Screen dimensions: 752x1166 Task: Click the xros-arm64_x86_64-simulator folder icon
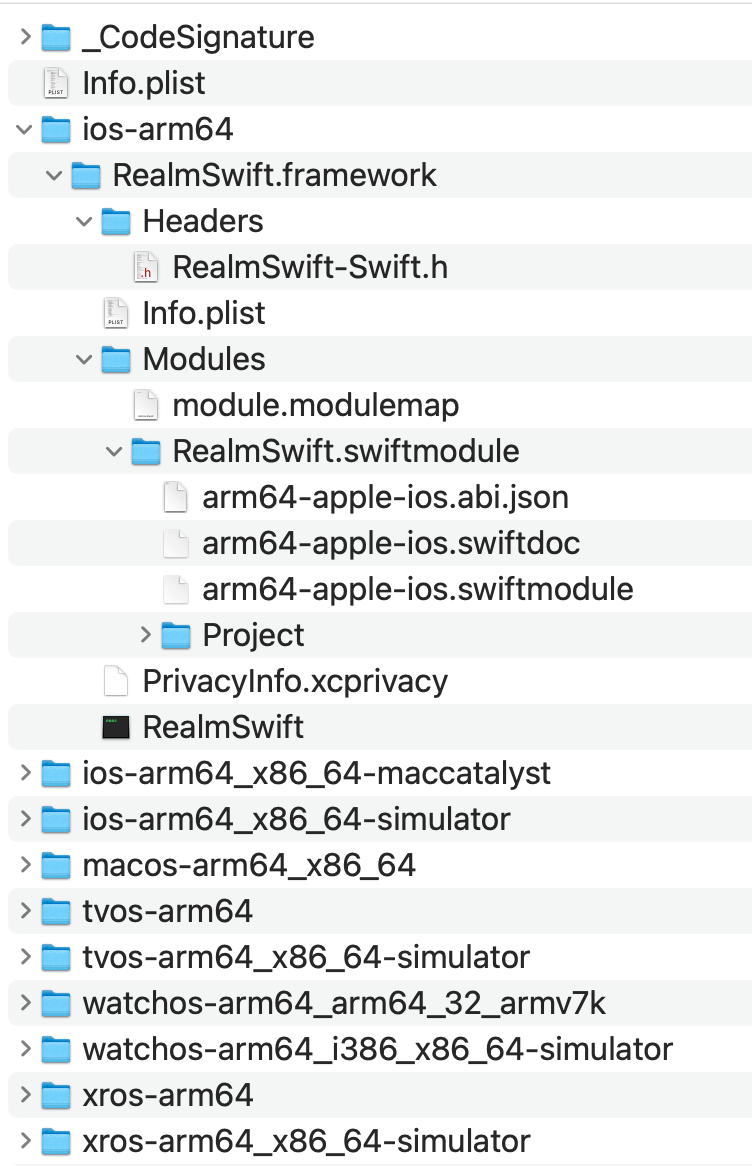tap(56, 1141)
